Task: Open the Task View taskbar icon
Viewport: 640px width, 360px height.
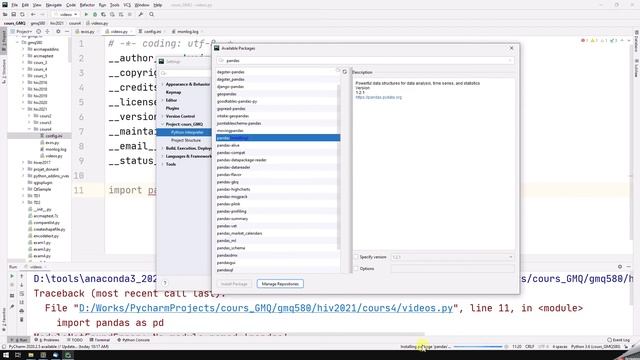Action: [18, 355]
